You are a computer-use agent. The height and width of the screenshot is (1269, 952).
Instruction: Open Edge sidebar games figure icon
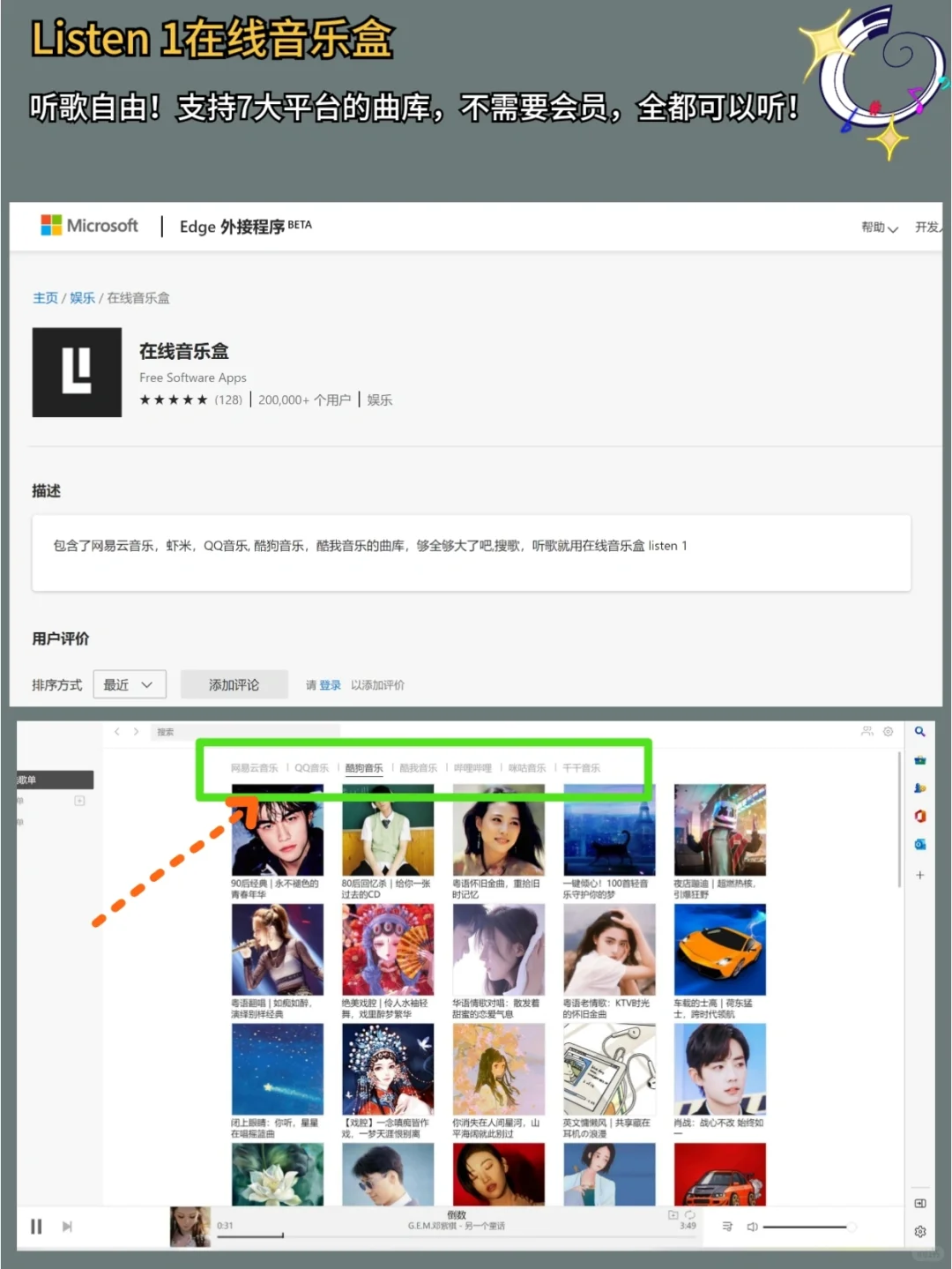[919, 788]
